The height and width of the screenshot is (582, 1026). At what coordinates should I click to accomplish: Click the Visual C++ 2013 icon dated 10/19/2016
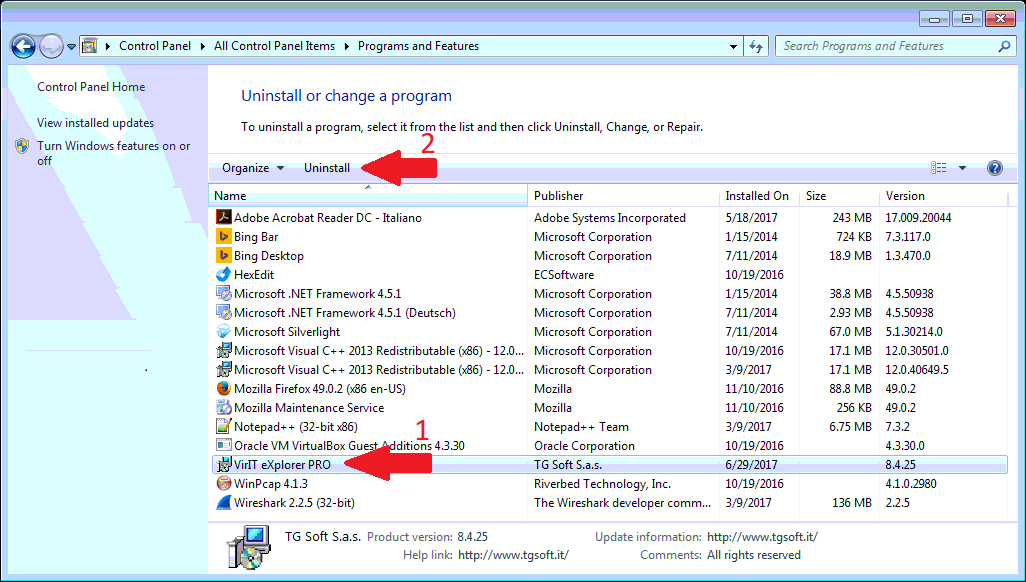coord(224,350)
